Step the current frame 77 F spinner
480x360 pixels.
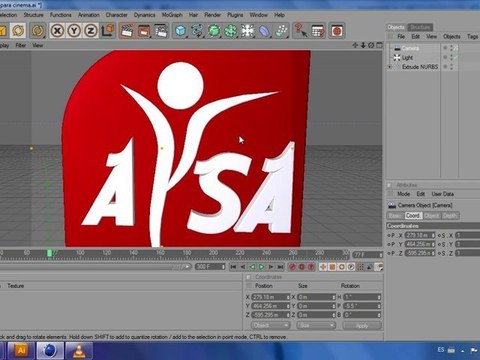coord(380,255)
